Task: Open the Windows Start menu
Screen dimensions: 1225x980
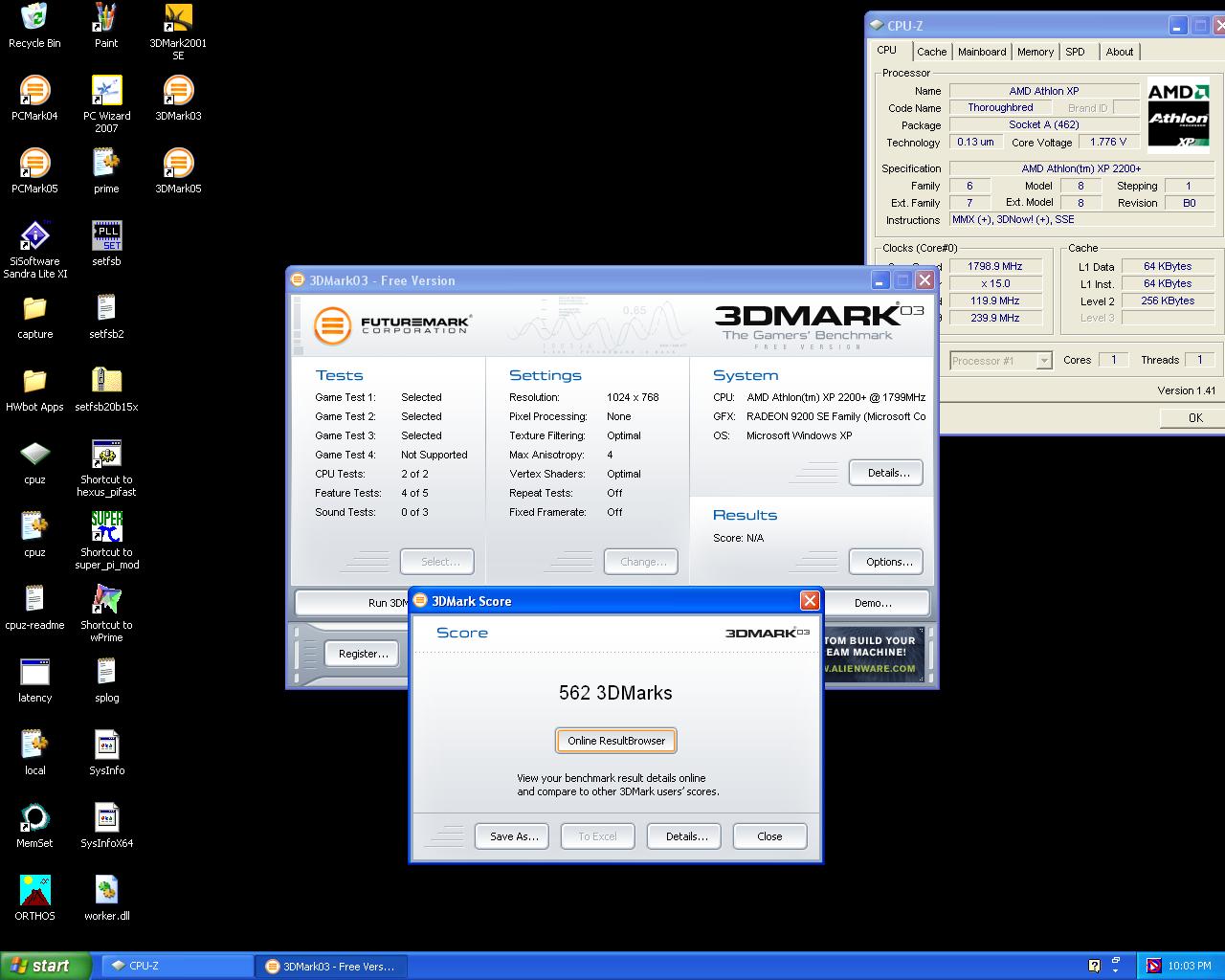Action: pos(46,966)
